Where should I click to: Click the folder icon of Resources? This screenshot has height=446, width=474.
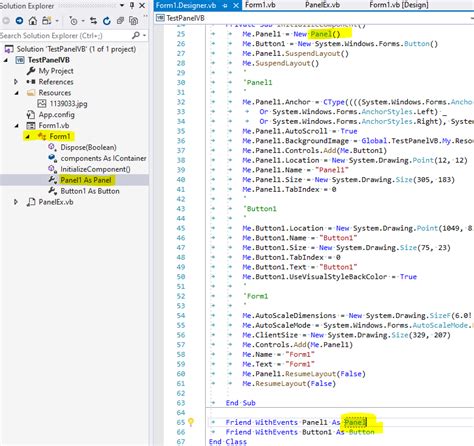coord(31,93)
